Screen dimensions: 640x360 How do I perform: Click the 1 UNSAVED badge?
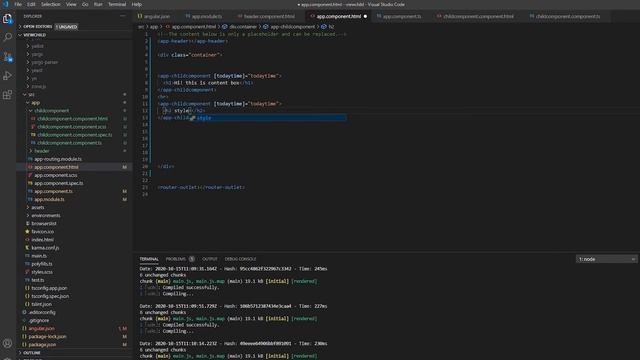pyautogui.click(x=66, y=27)
